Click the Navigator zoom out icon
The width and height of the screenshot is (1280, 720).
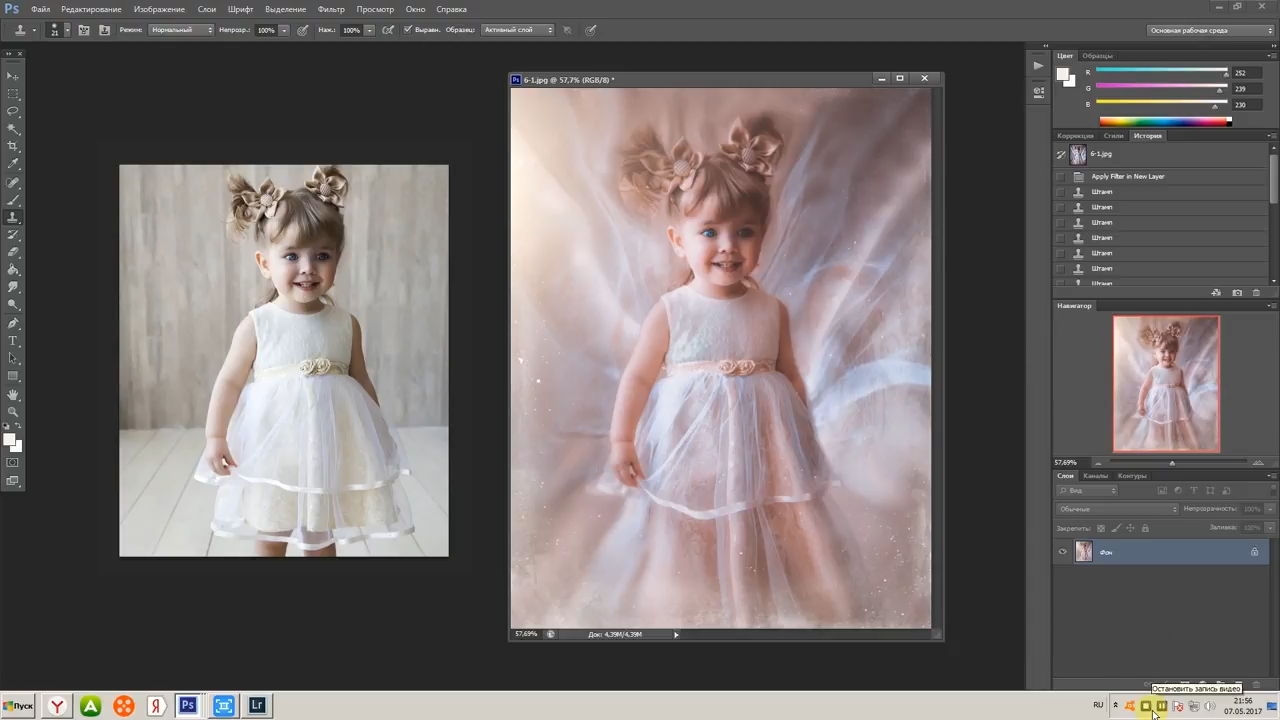pos(1098,463)
